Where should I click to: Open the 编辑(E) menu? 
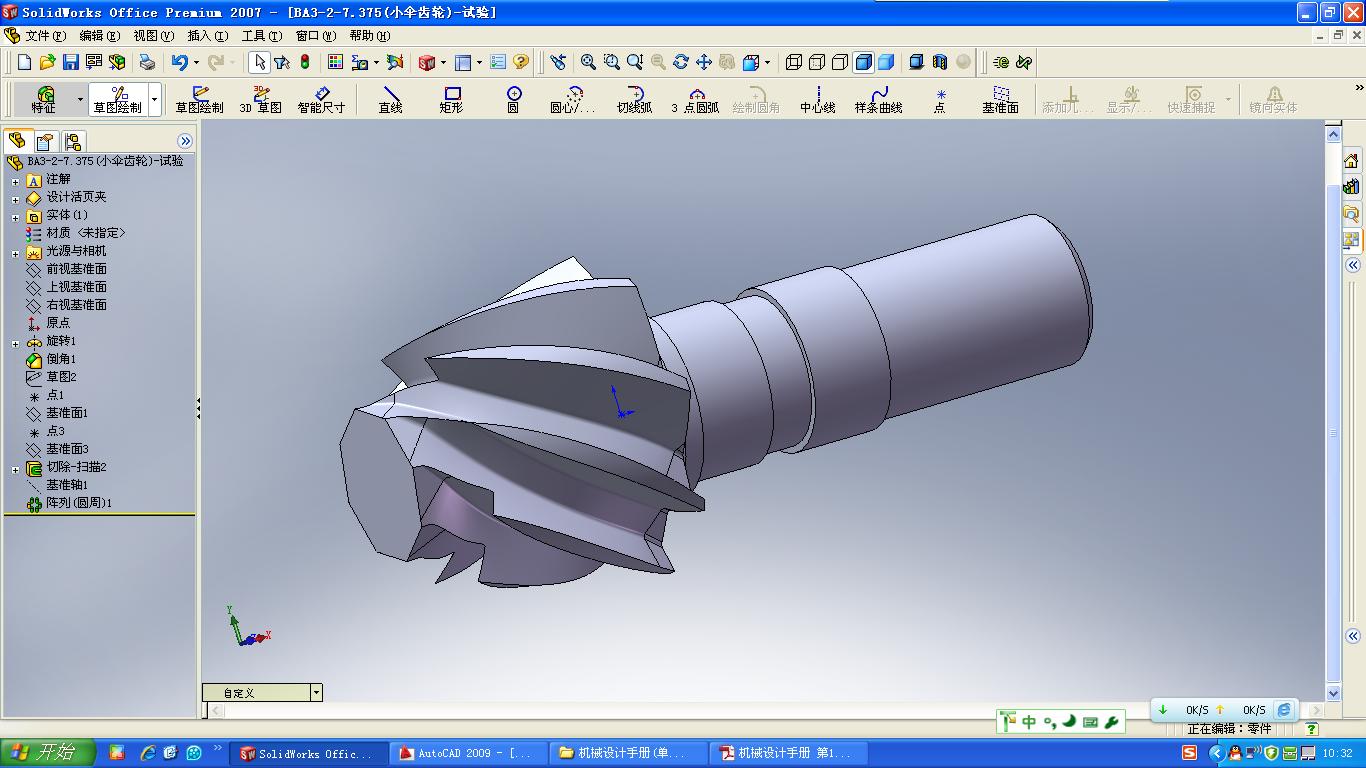tap(100, 35)
